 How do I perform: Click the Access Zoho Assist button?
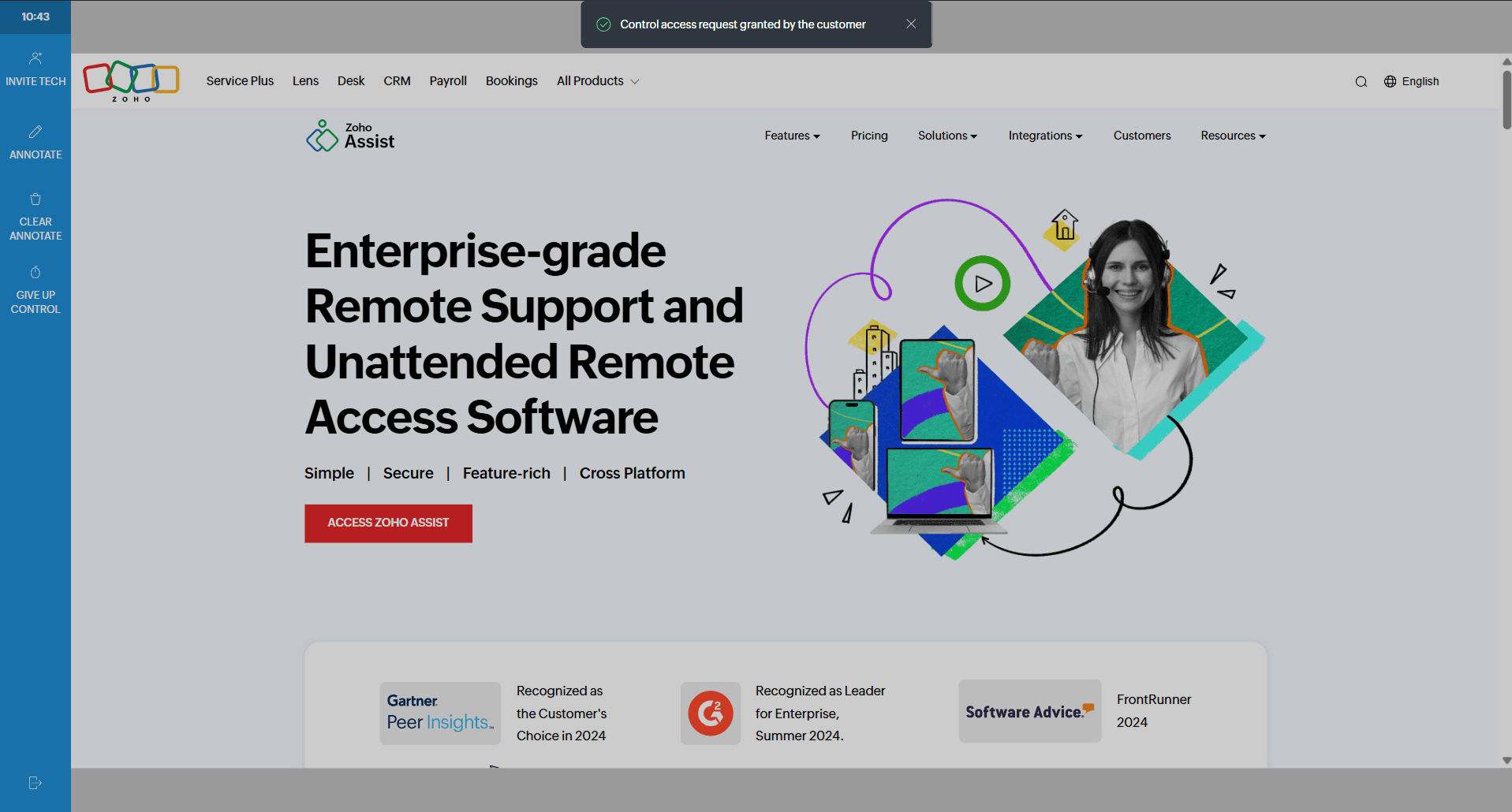pyautogui.click(x=388, y=523)
